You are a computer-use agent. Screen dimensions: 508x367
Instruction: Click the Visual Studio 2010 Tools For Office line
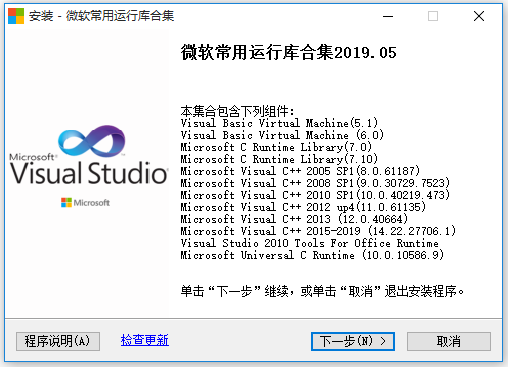(310, 243)
